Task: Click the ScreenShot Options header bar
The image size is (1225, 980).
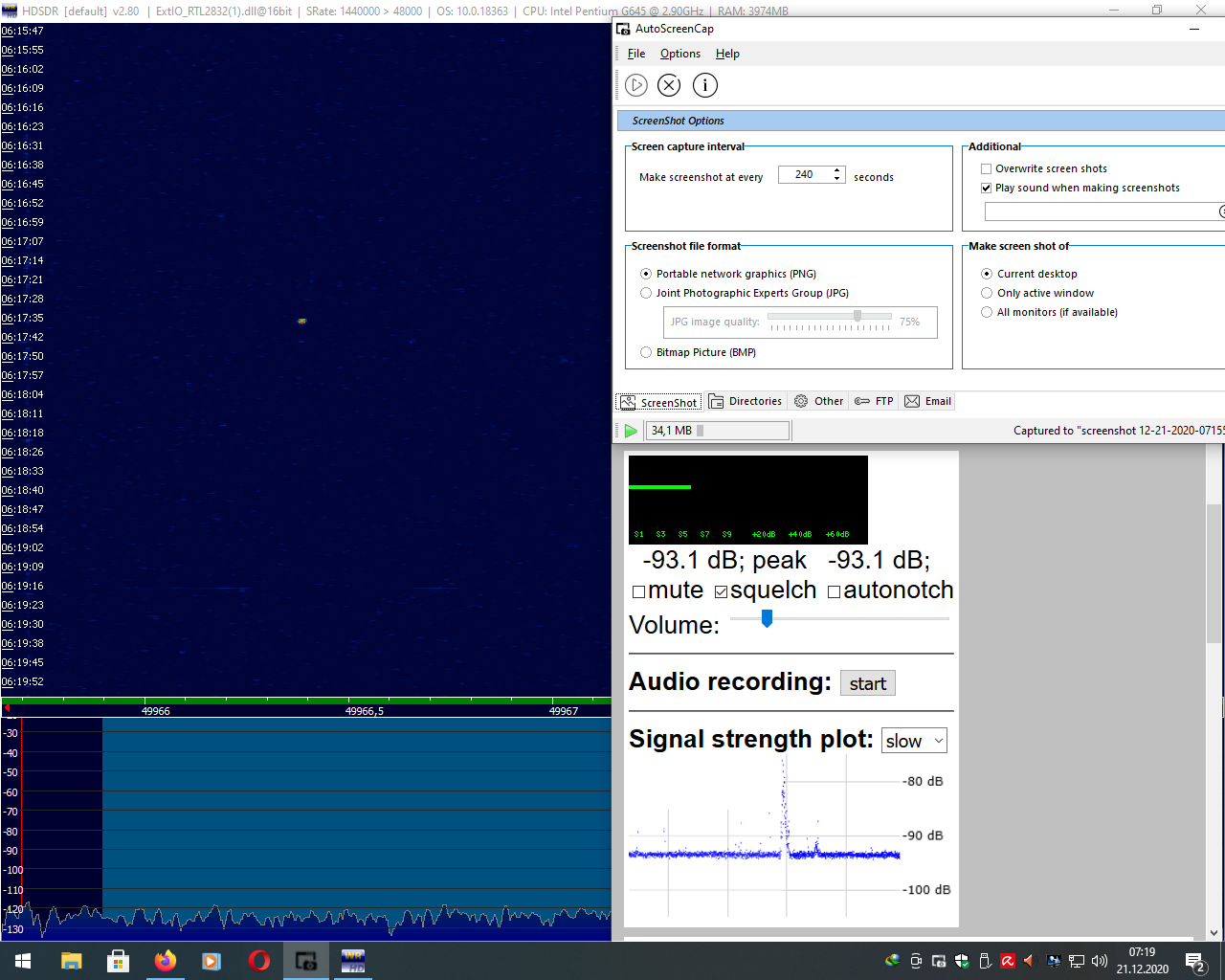Action: (921, 121)
